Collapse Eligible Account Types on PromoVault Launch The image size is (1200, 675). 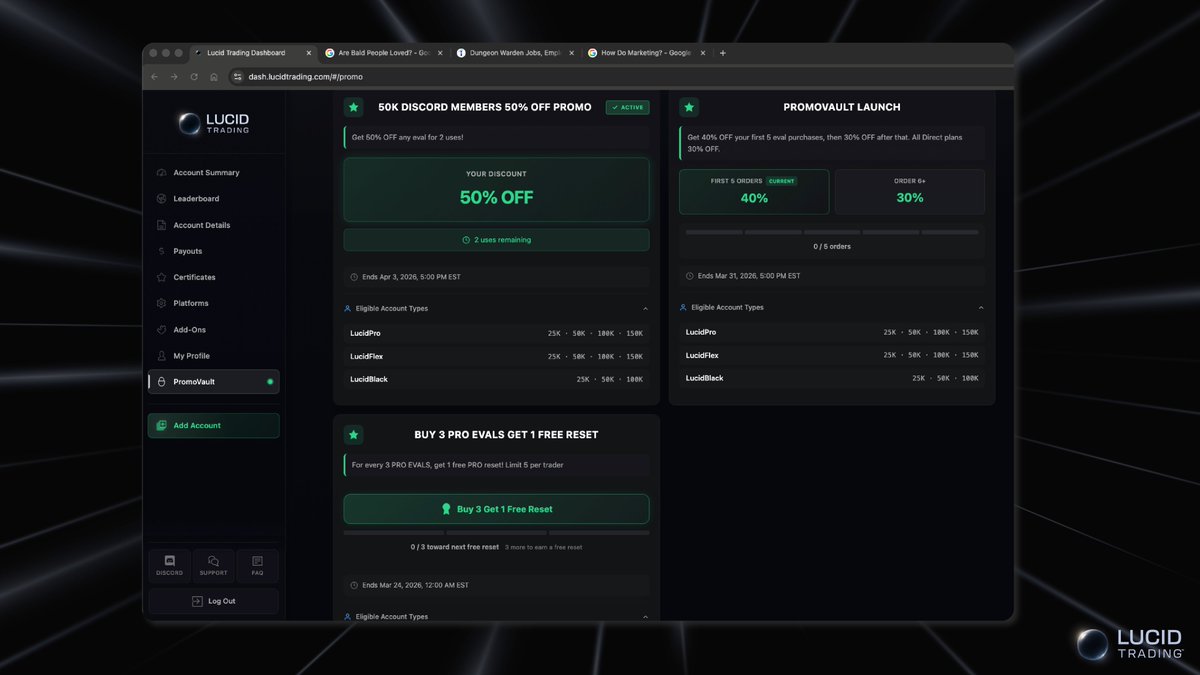coord(980,308)
